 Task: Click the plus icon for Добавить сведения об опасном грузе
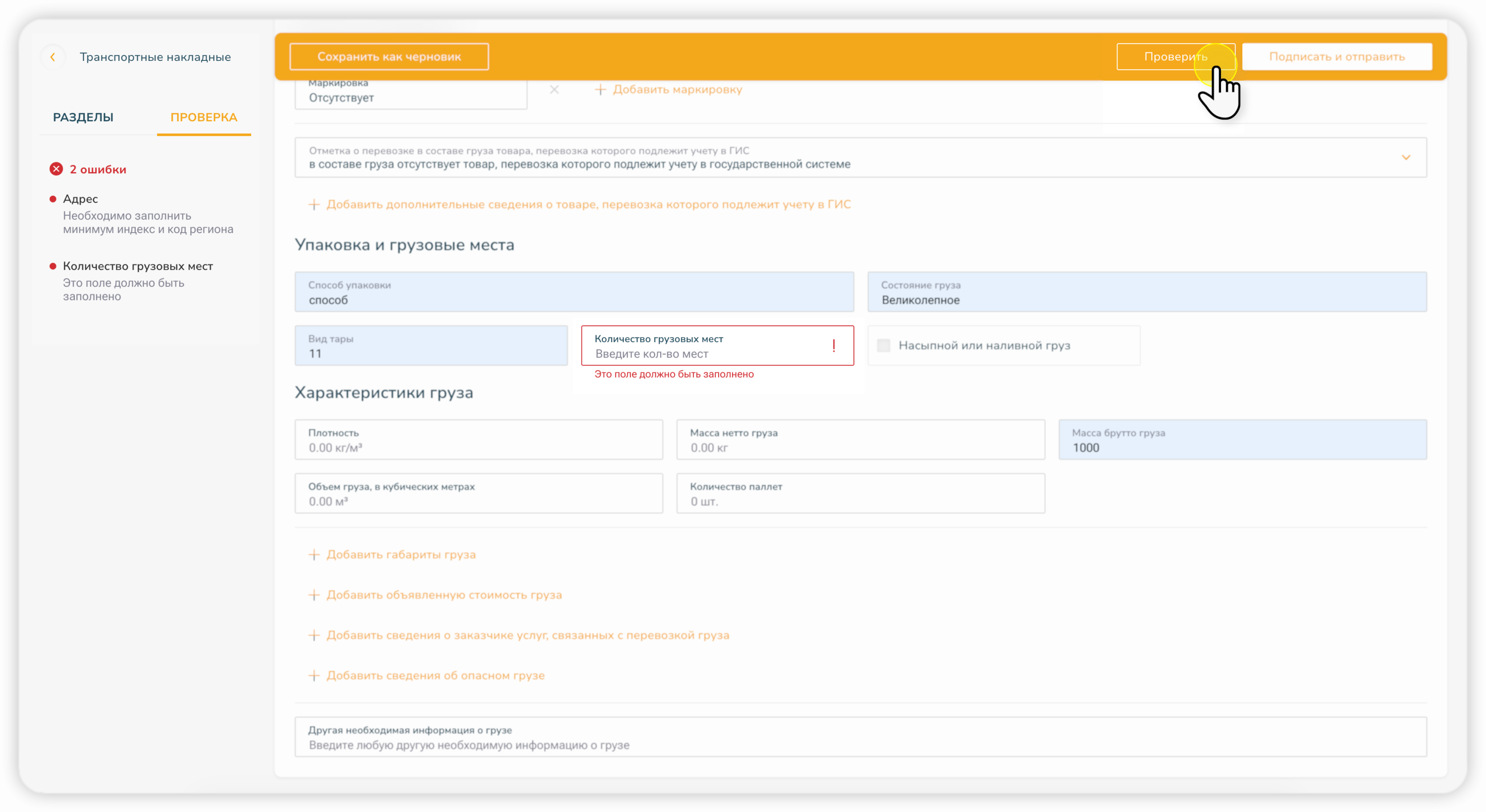314,676
